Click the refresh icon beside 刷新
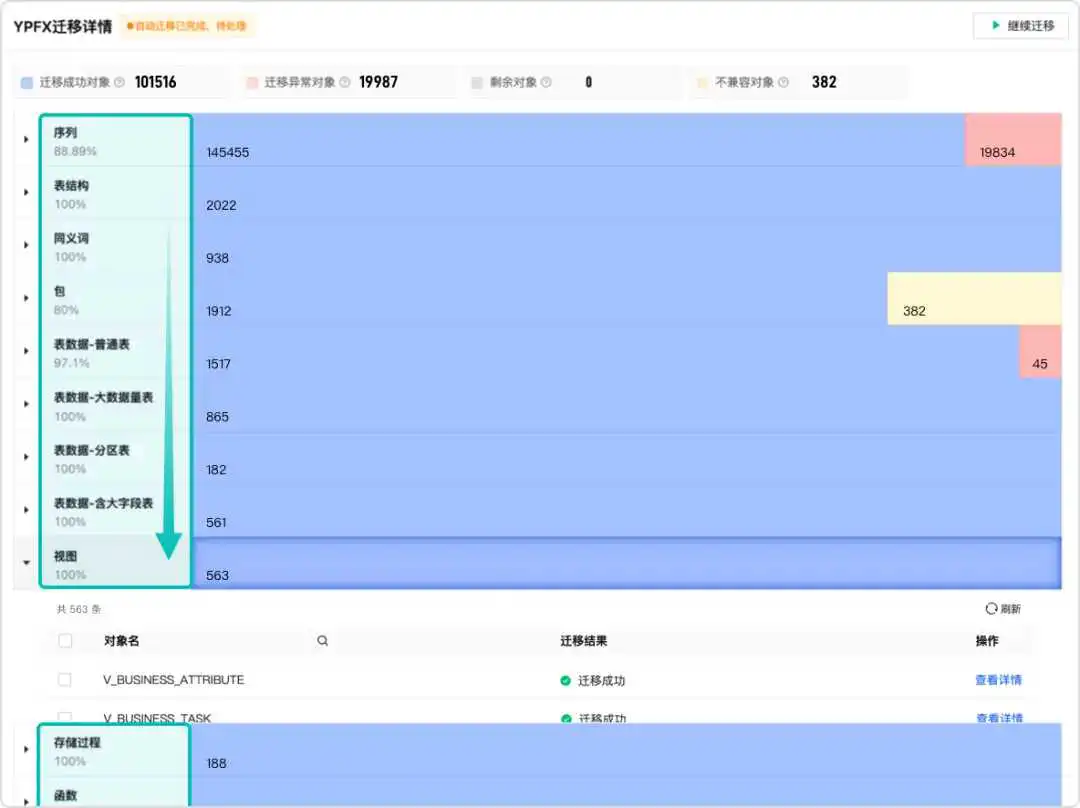This screenshot has width=1080, height=808. [991, 608]
